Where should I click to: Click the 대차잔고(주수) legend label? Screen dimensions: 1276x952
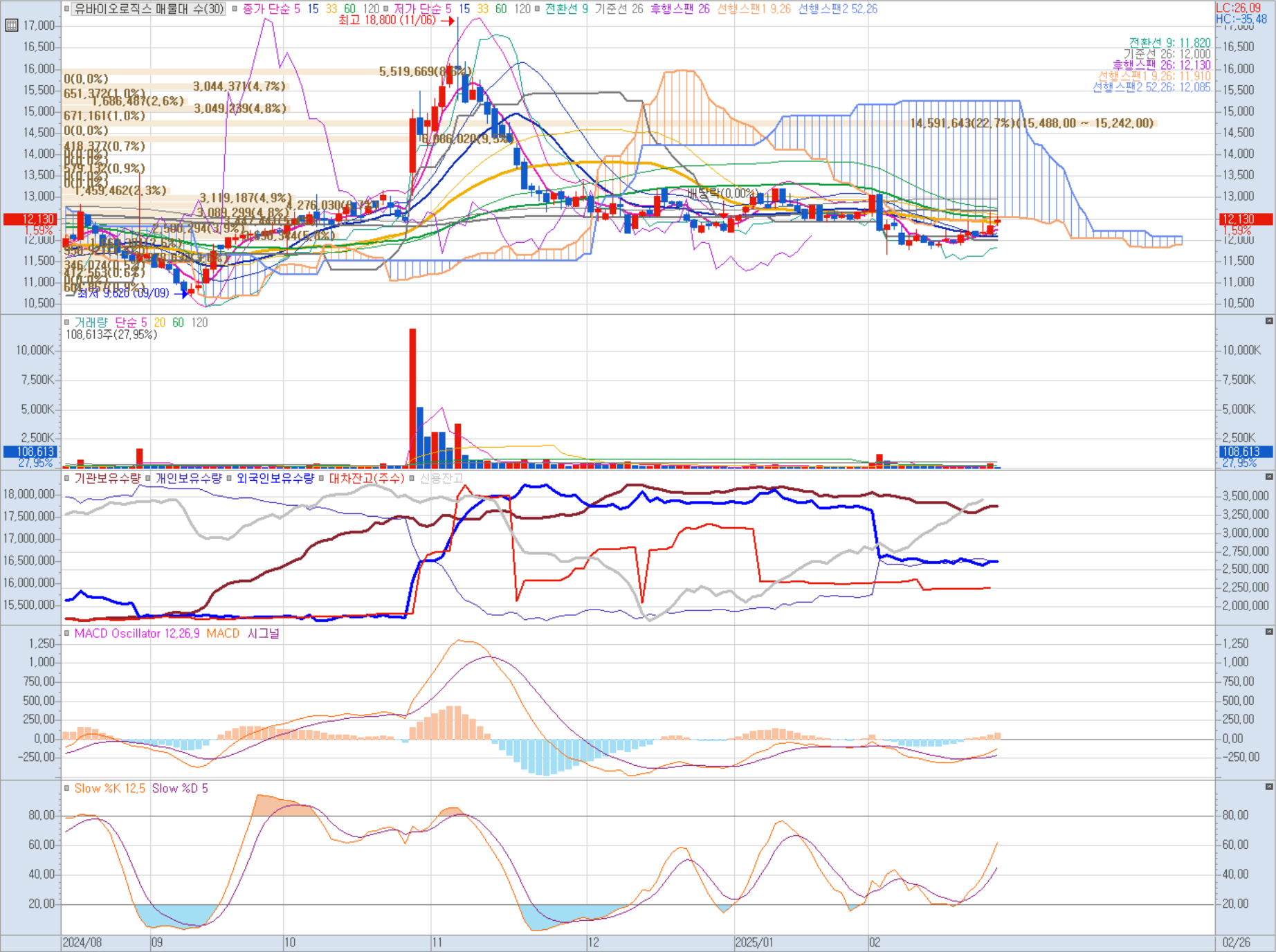pyautogui.click(x=367, y=478)
